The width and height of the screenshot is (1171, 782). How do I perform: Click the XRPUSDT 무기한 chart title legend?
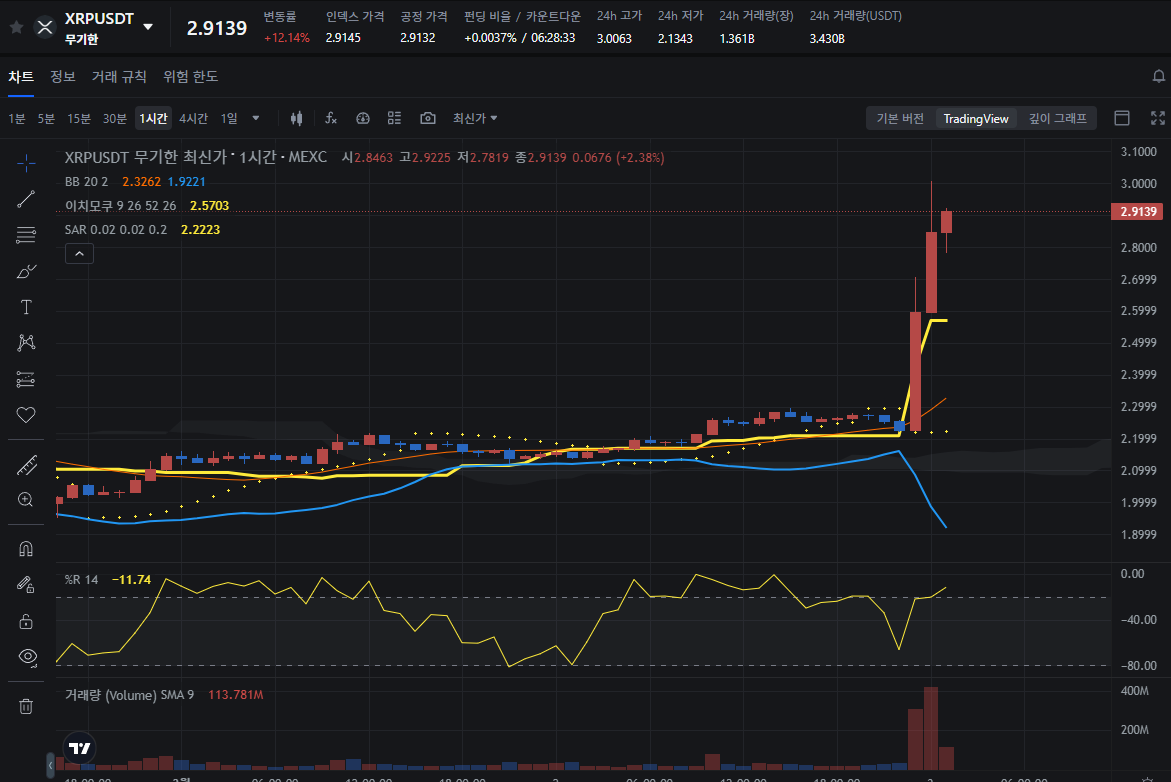point(196,158)
